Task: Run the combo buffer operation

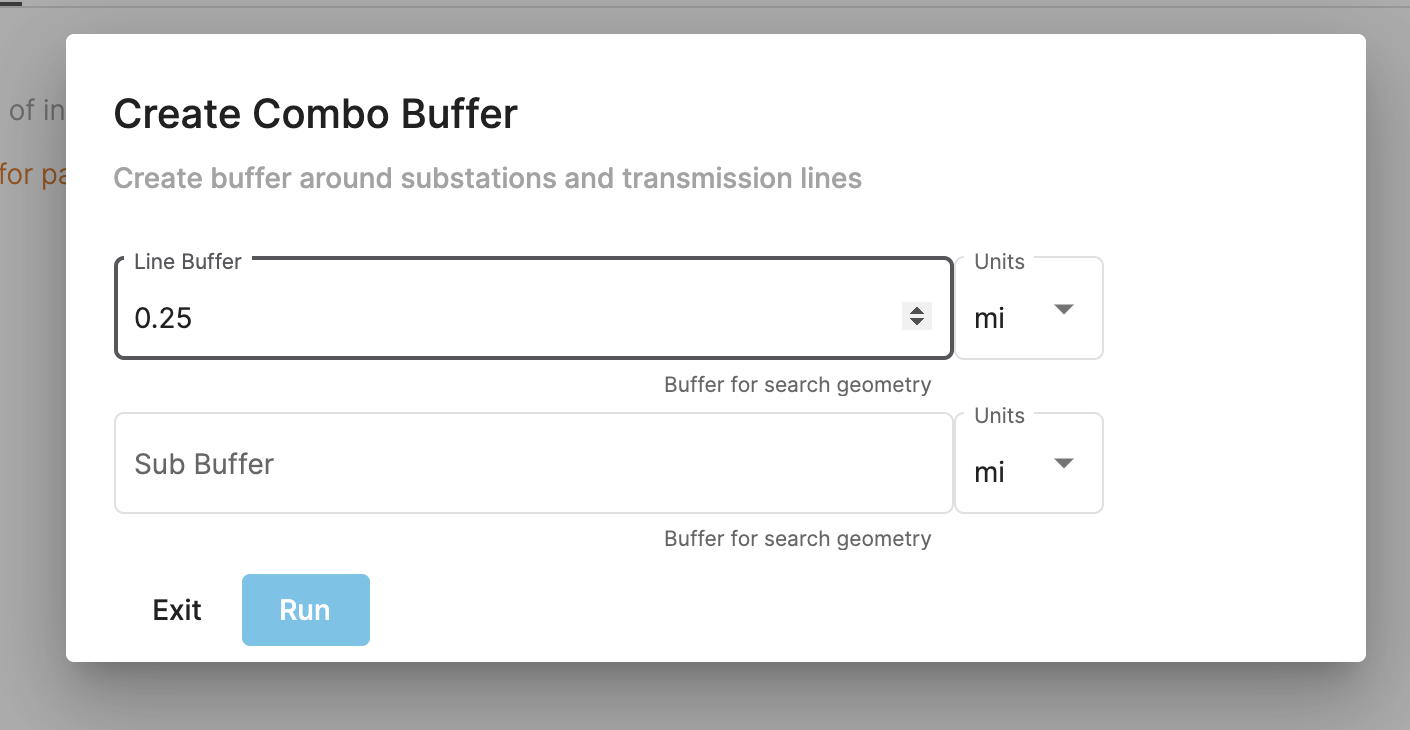Action: (x=305, y=609)
